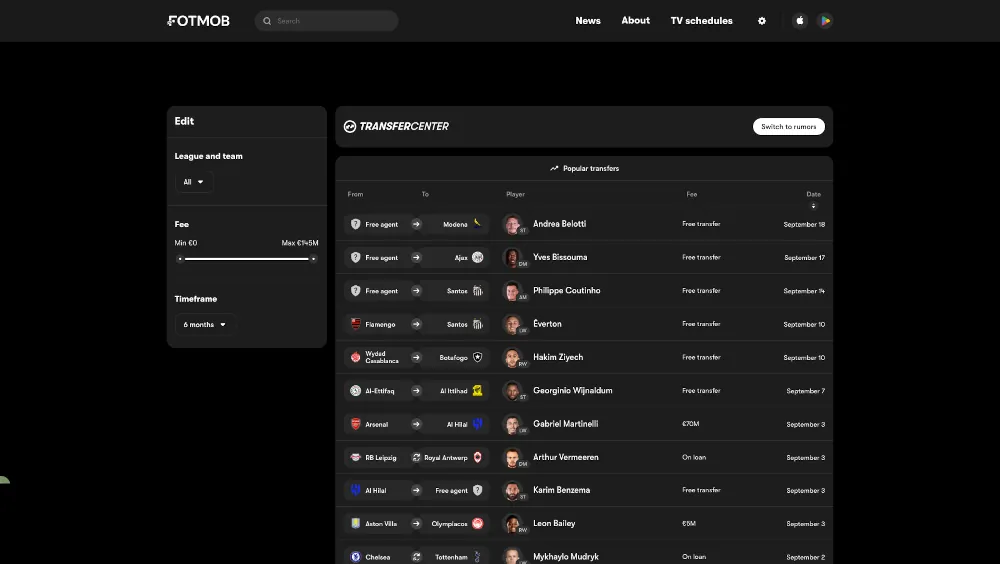Click the transfer arrow in Bissouma row

pos(416,257)
